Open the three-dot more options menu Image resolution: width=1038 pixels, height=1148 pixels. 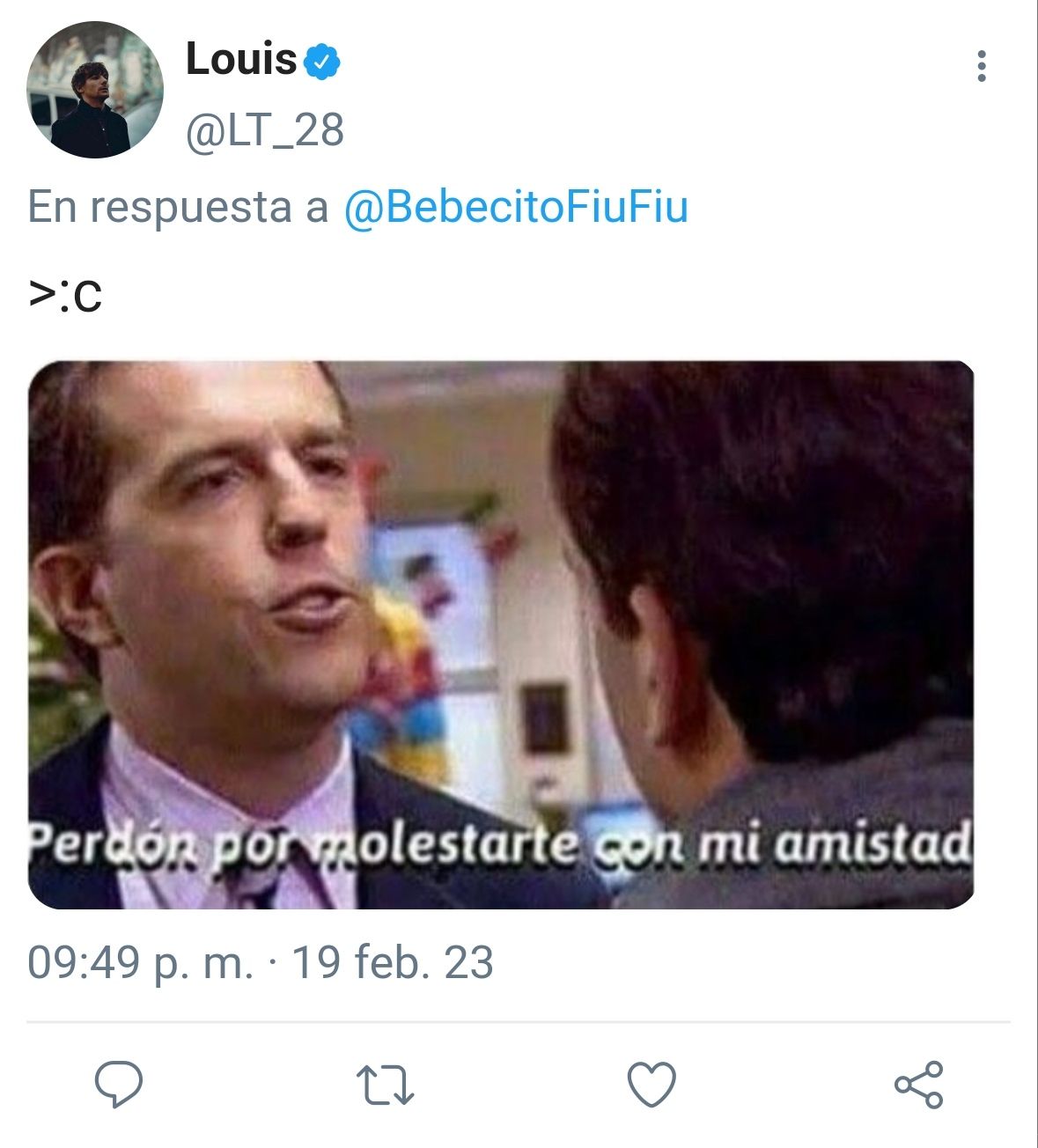982,66
